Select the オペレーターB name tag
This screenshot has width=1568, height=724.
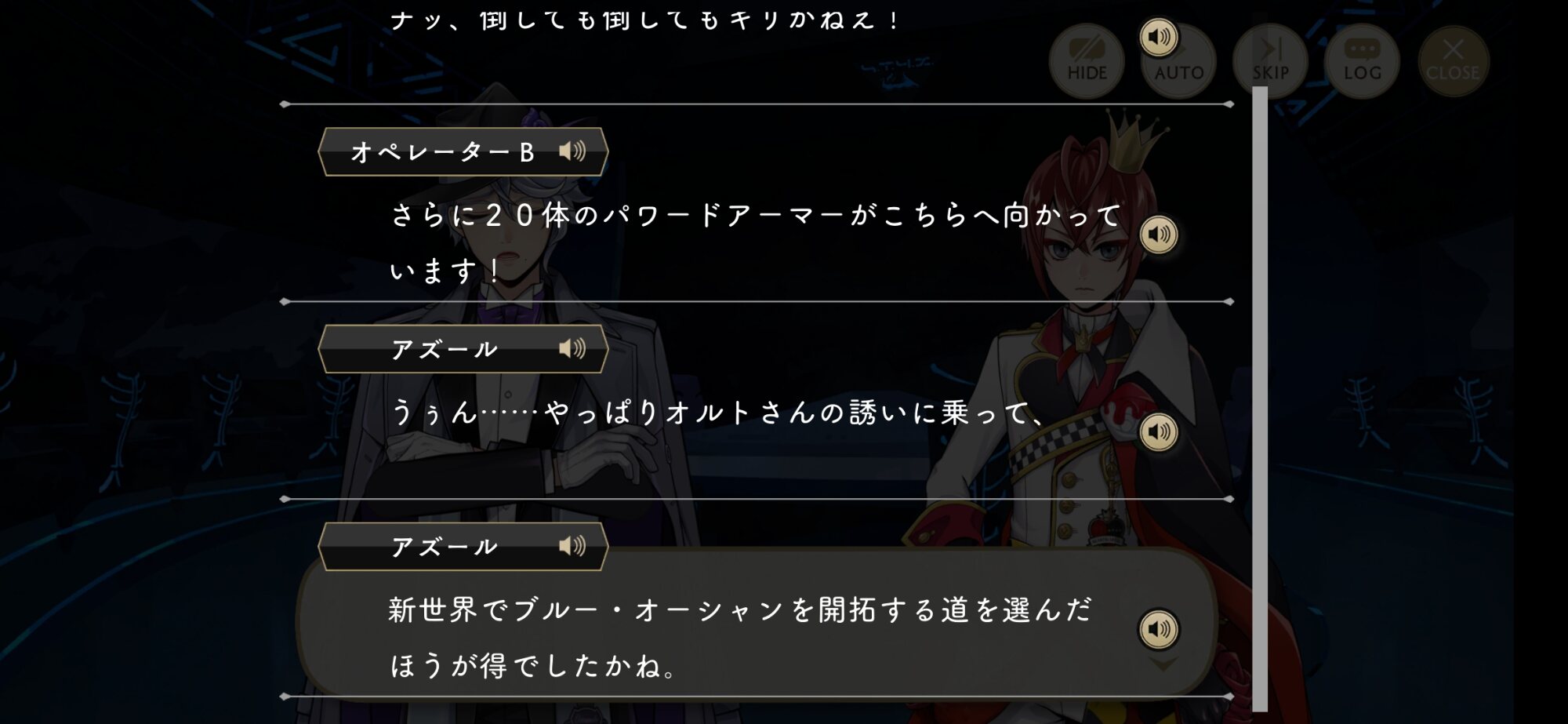(463, 151)
